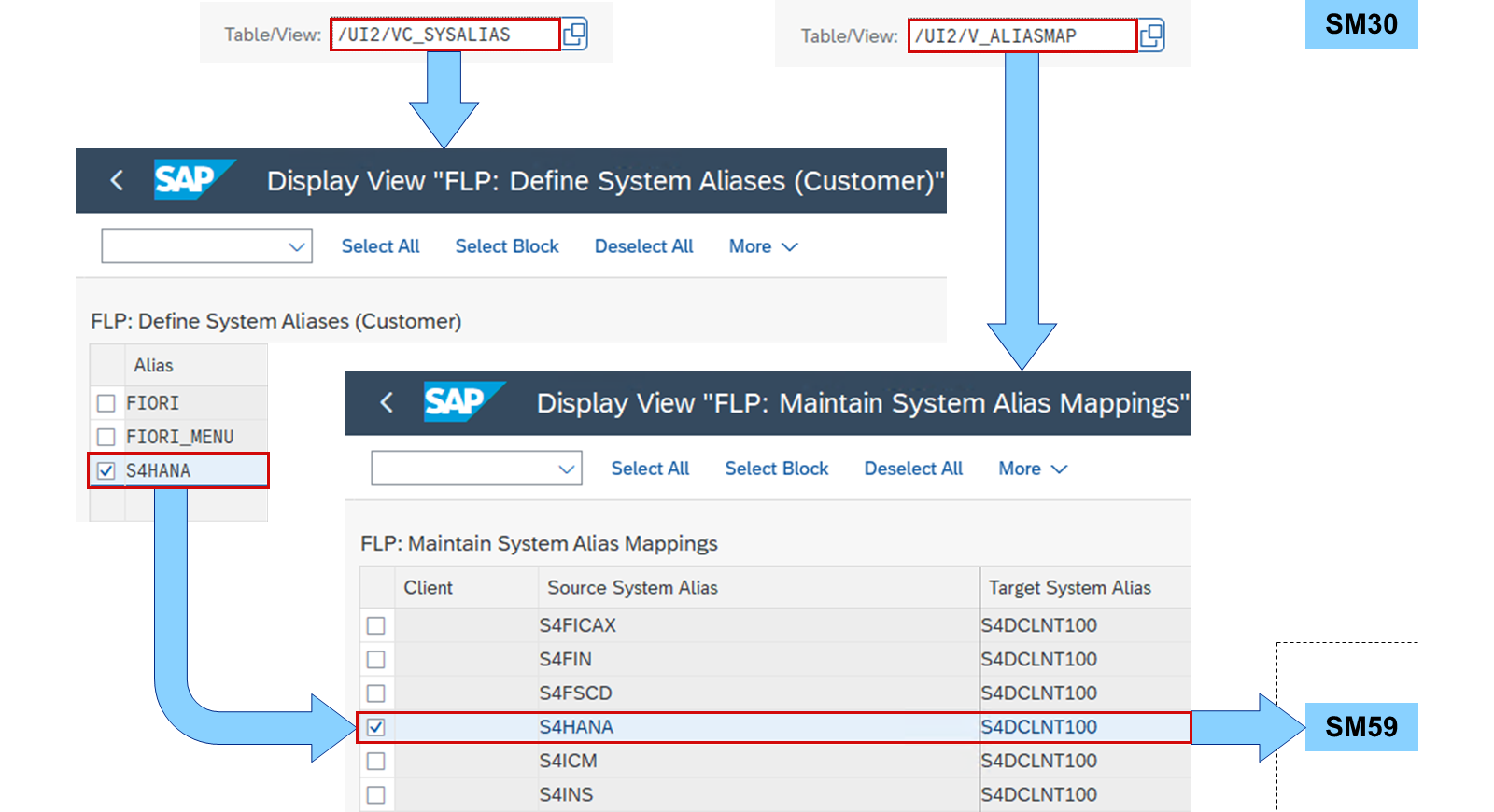Screen dimensions: 1494x812
Task: Expand More menu in Define System Aliases toolbar
Action: 763,246
